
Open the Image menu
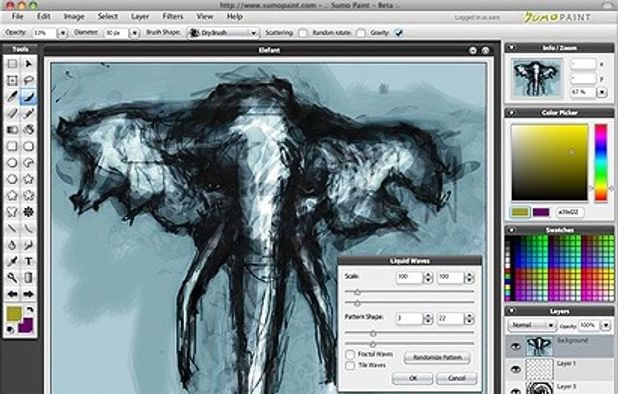[74, 17]
